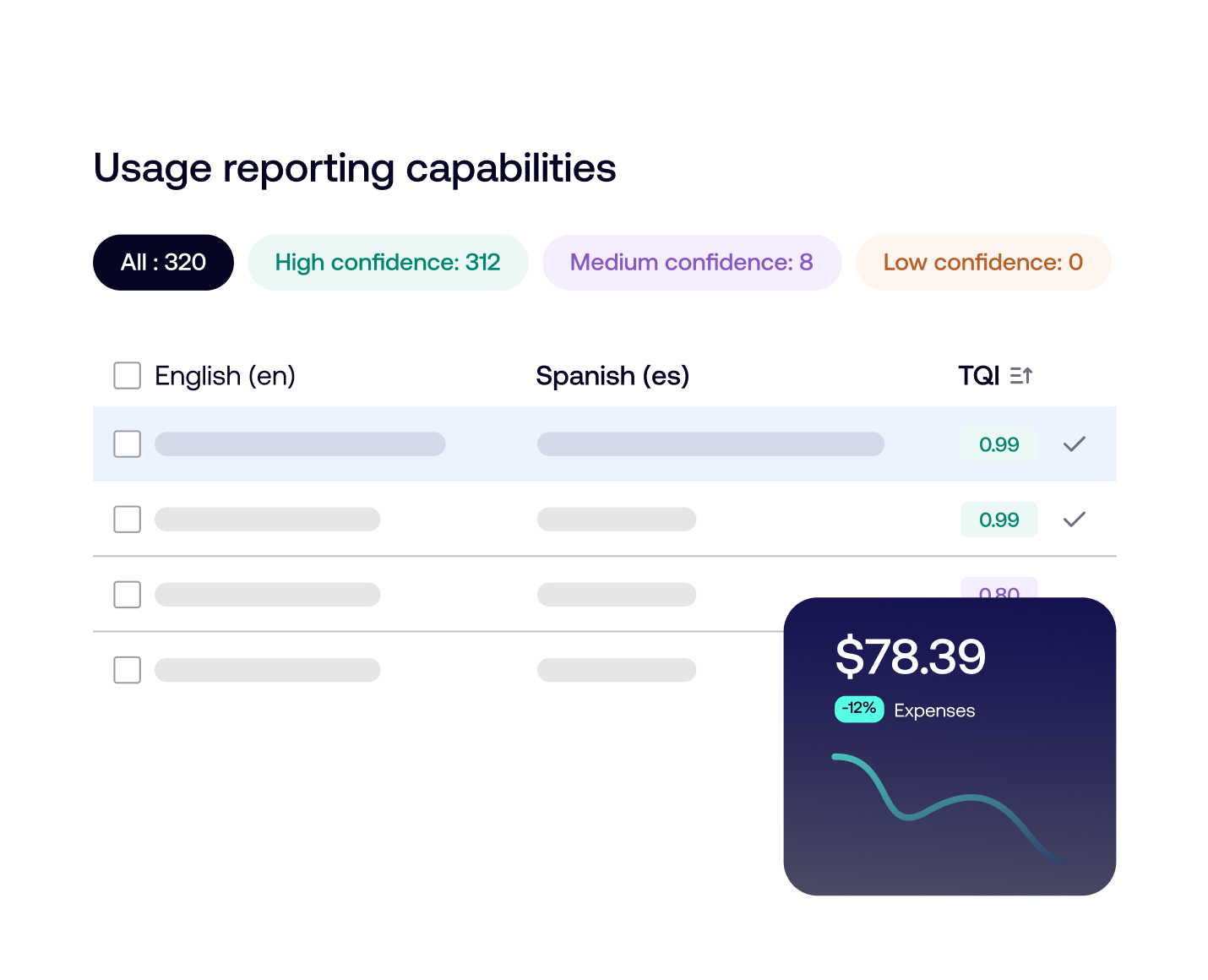The image size is (1208, 980).
Task: Click the 0.99 TQI badge in the highlighted row
Action: (999, 444)
